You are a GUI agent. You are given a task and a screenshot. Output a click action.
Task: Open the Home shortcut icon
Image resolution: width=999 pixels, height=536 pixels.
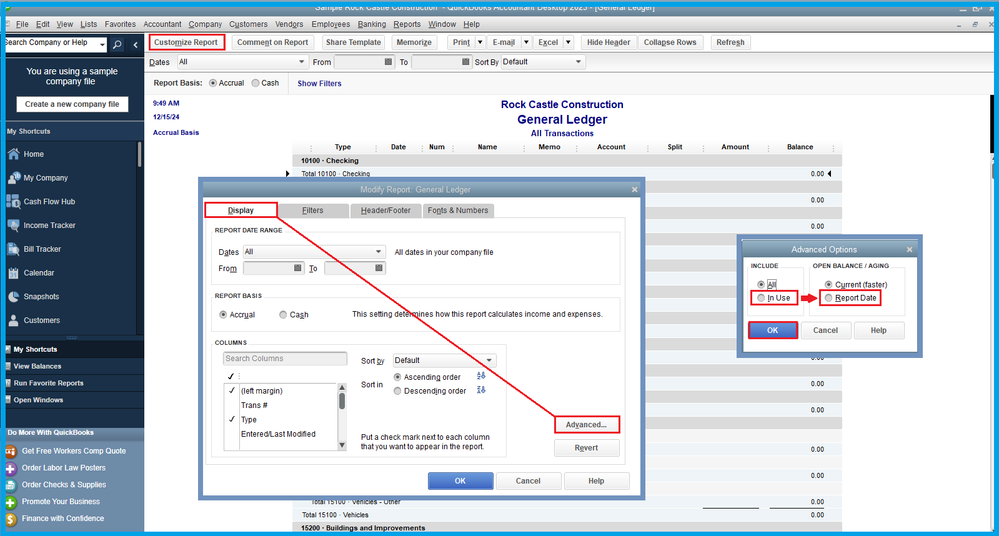pos(13,154)
